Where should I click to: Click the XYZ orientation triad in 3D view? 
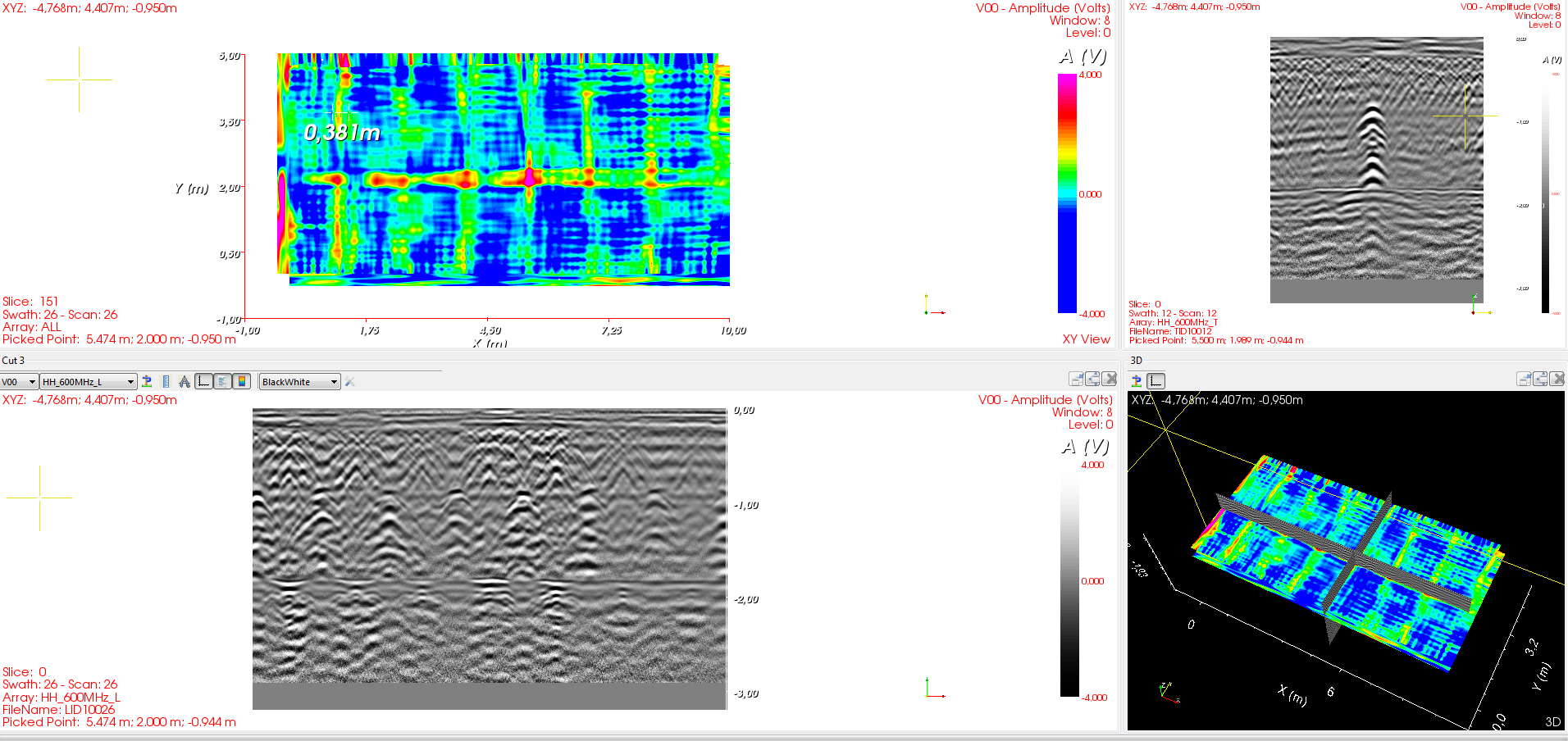coord(1169,693)
